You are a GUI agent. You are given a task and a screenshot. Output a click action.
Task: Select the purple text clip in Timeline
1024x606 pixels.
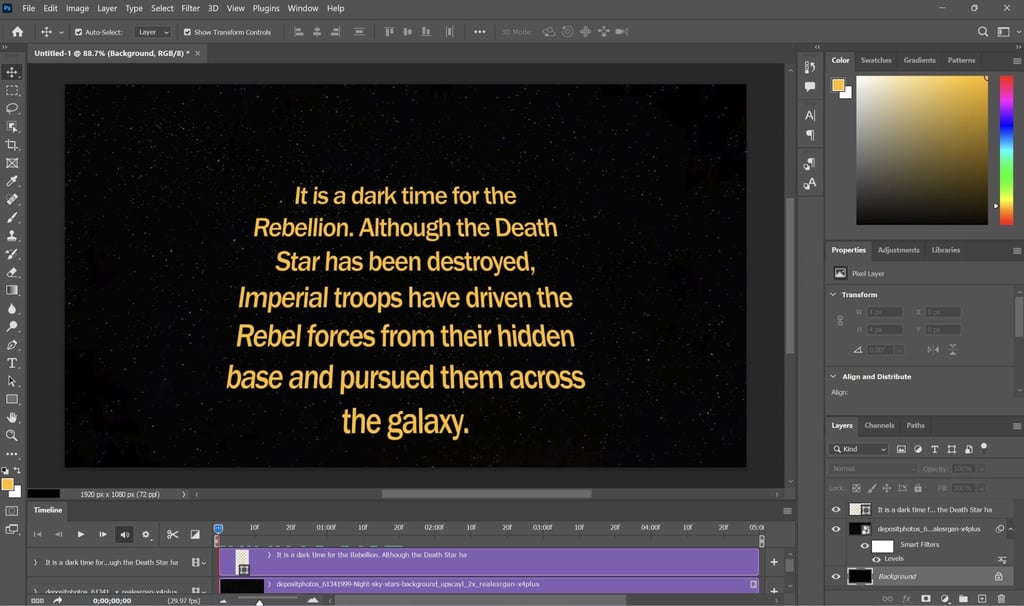(x=488, y=562)
